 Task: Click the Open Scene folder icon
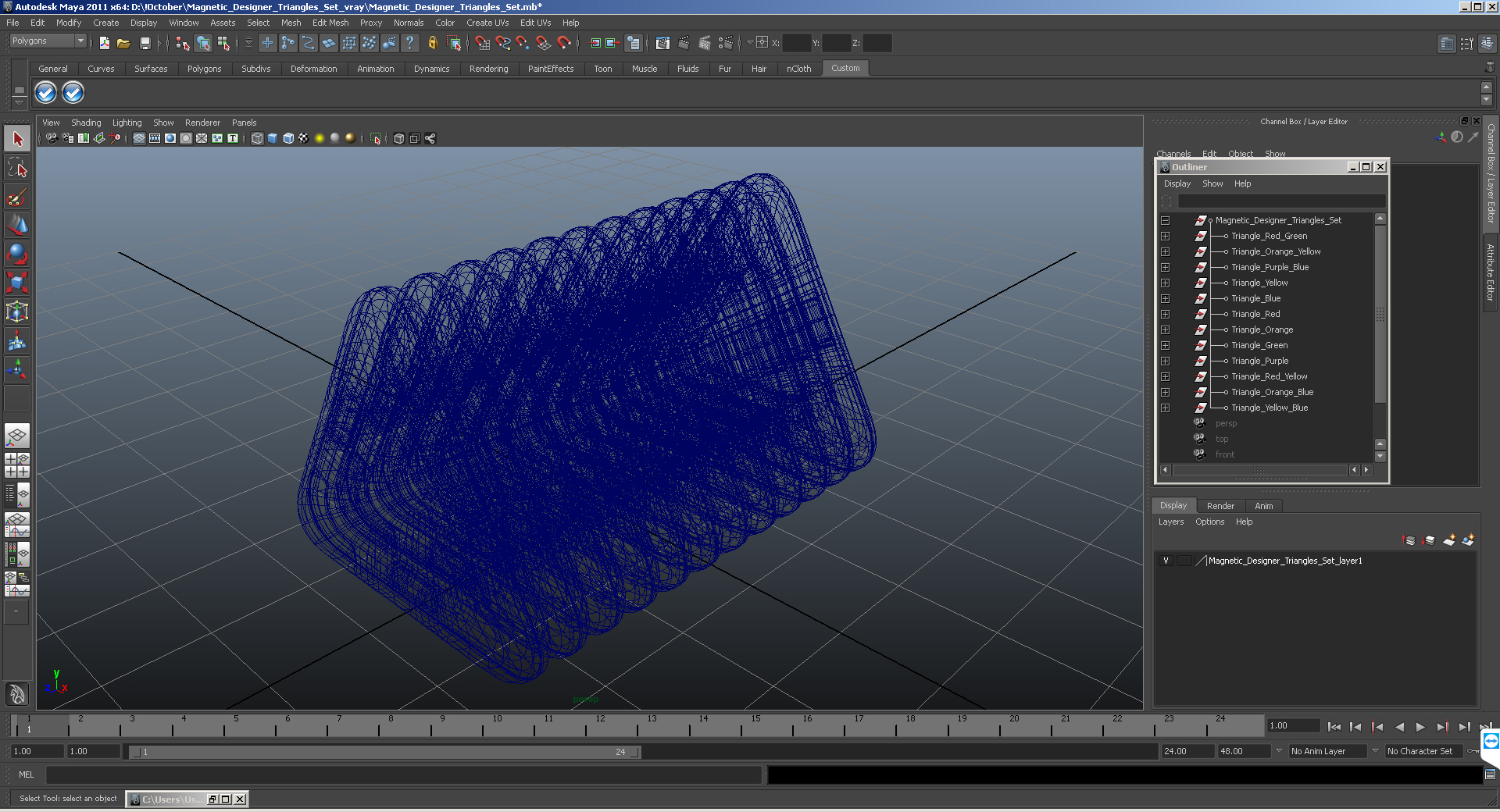coord(123,43)
